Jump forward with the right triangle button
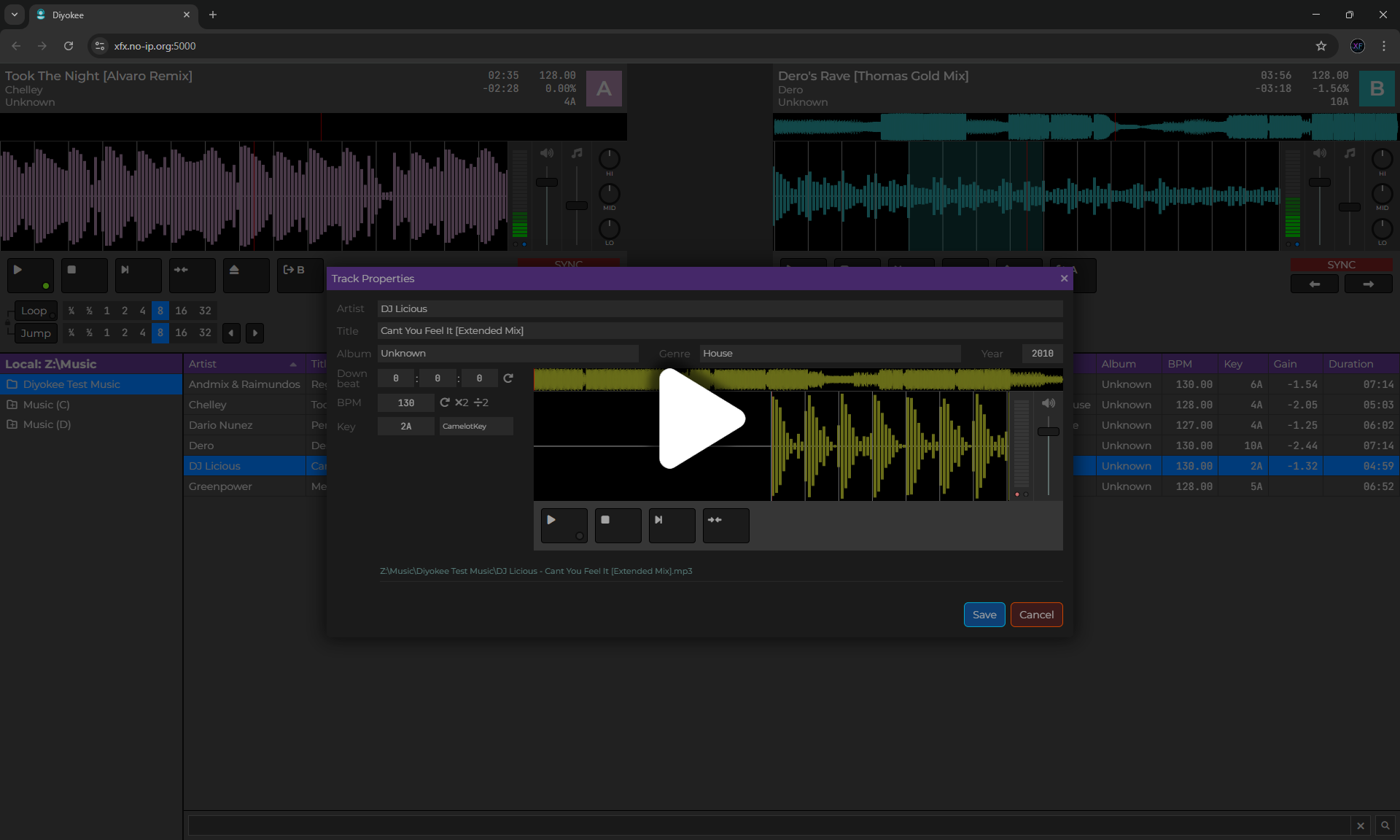Image resolution: width=1400 pixels, height=840 pixels. [x=254, y=333]
